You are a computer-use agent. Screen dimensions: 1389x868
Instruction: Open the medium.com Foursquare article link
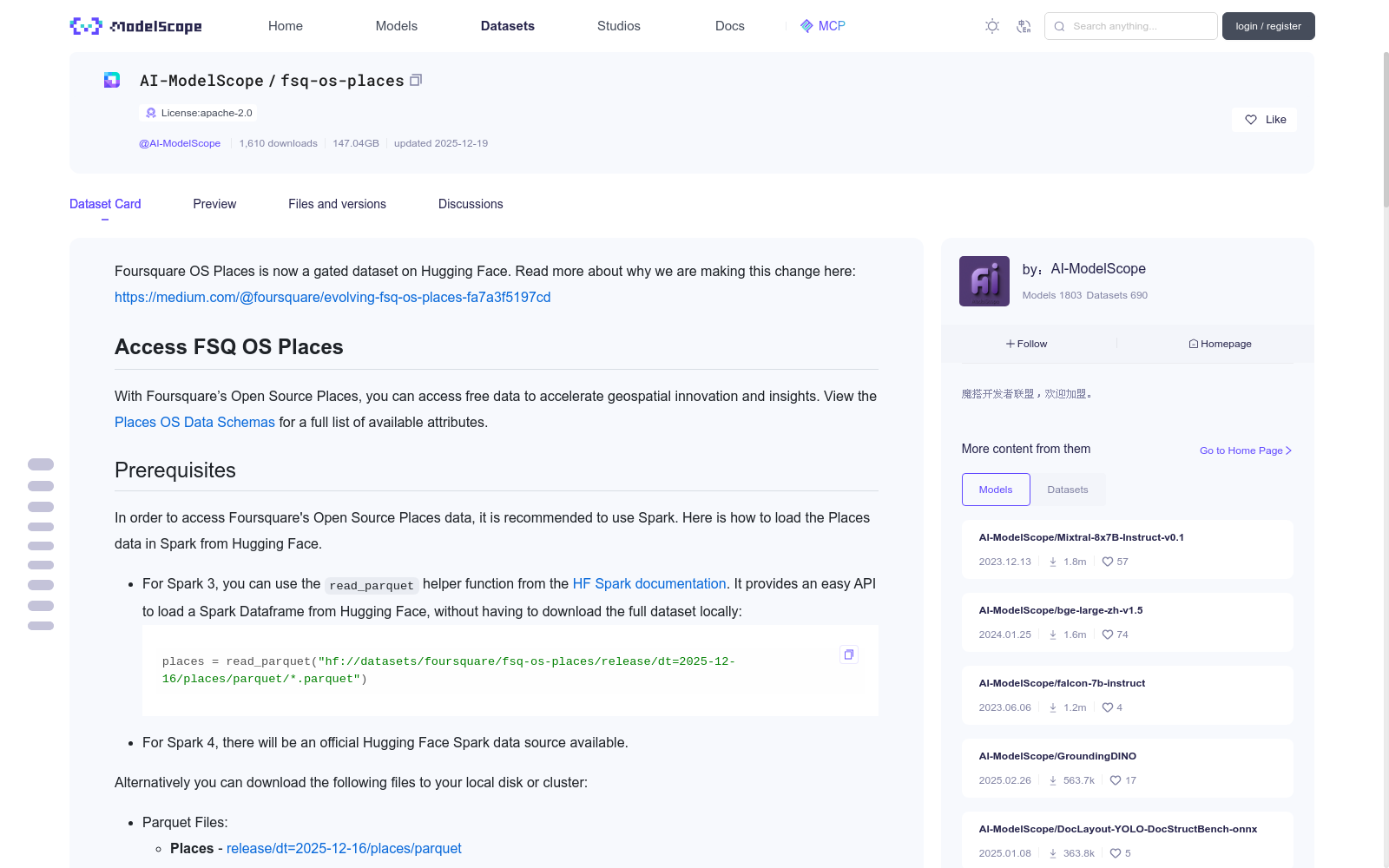pyautogui.click(x=332, y=297)
